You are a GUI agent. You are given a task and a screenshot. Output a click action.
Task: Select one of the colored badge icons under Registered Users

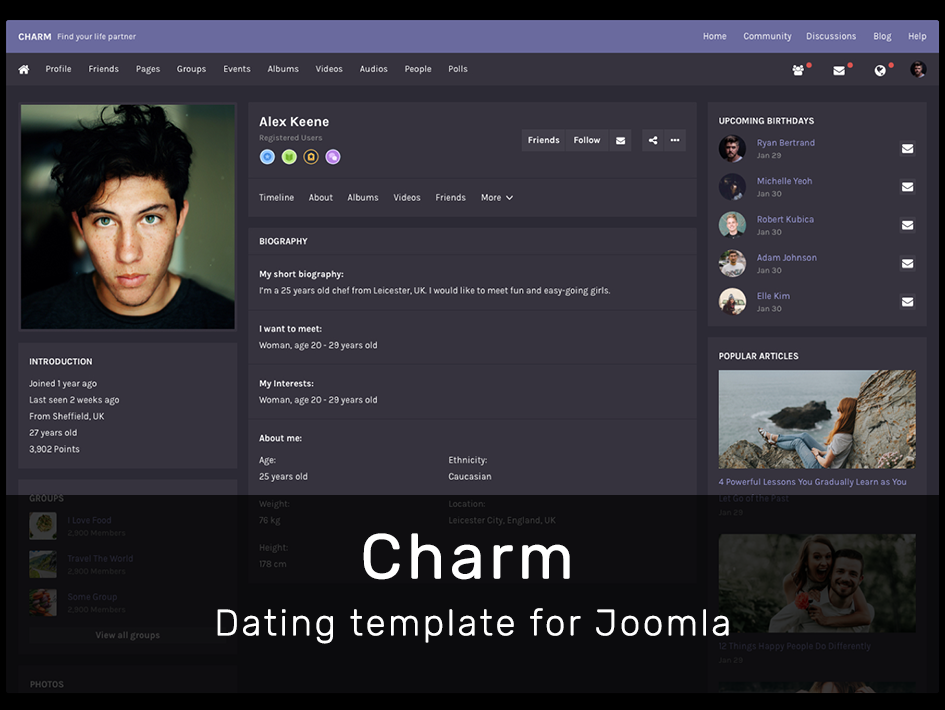point(265,157)
